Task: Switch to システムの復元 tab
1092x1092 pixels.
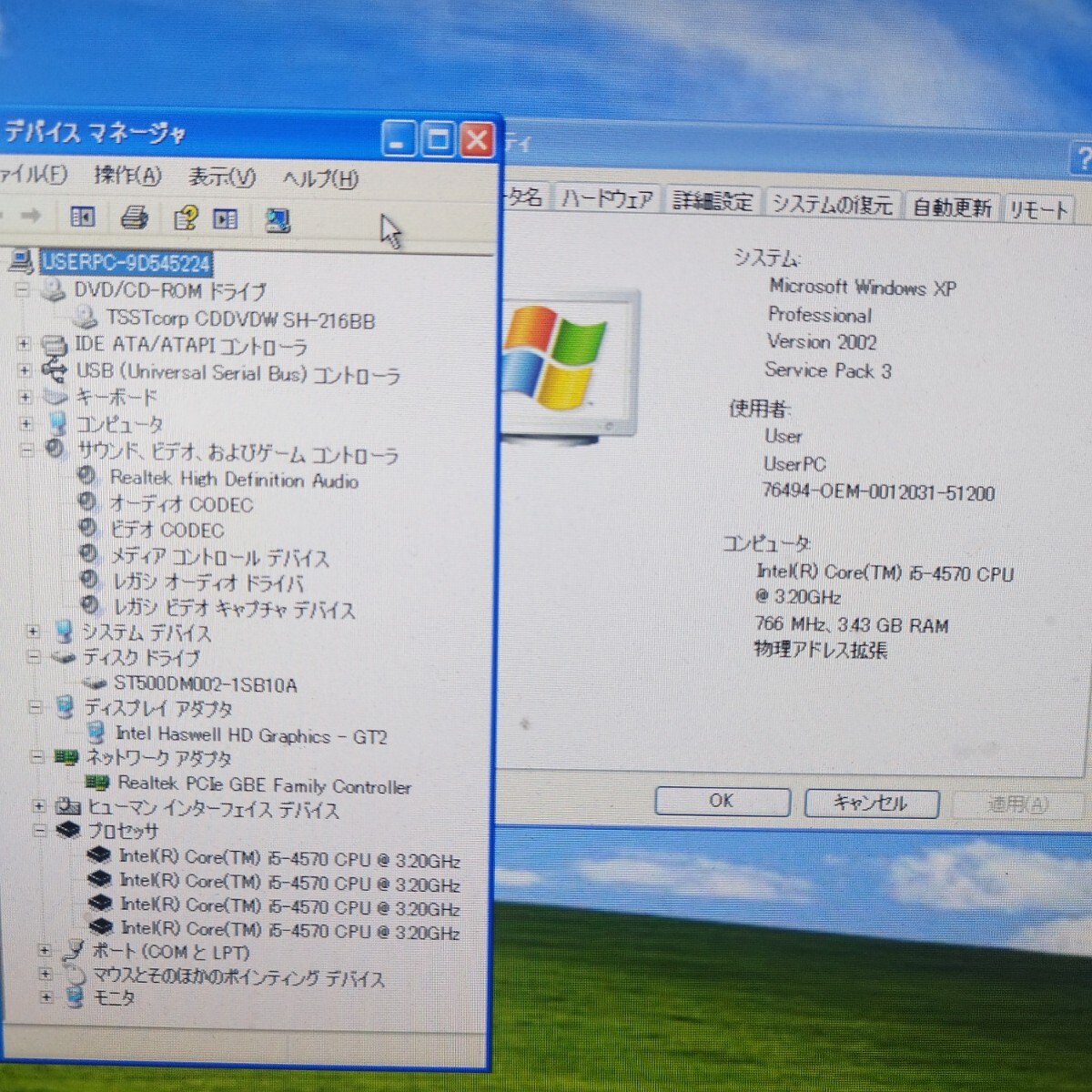Action: coord(833,204)
